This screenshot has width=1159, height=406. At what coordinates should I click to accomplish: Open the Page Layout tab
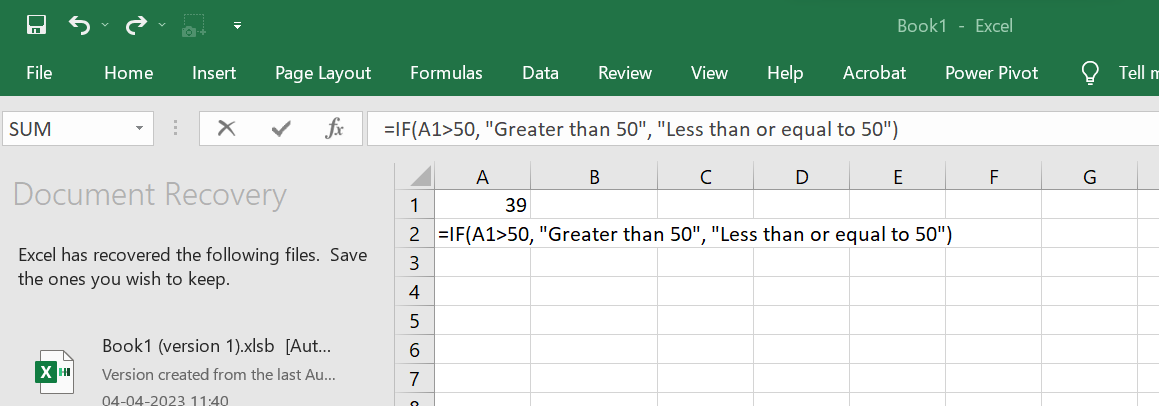pyautogui.click(x=323, y=73)
